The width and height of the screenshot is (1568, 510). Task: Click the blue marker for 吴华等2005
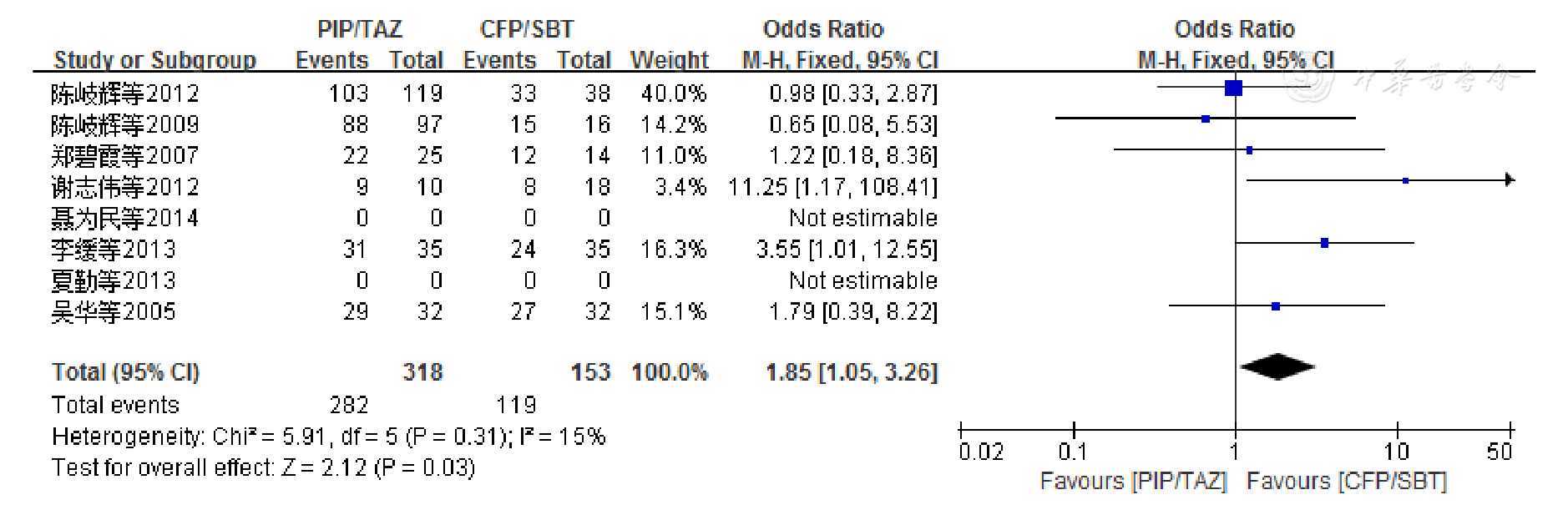pyautogui.click(x=1276, y=306)
